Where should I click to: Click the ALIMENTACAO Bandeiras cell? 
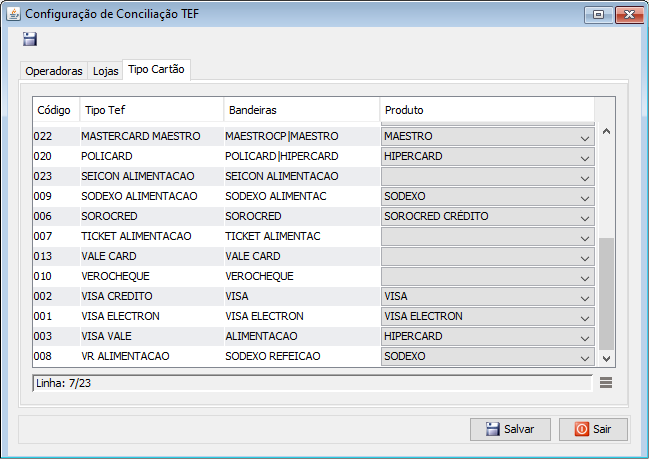point(301,336)
